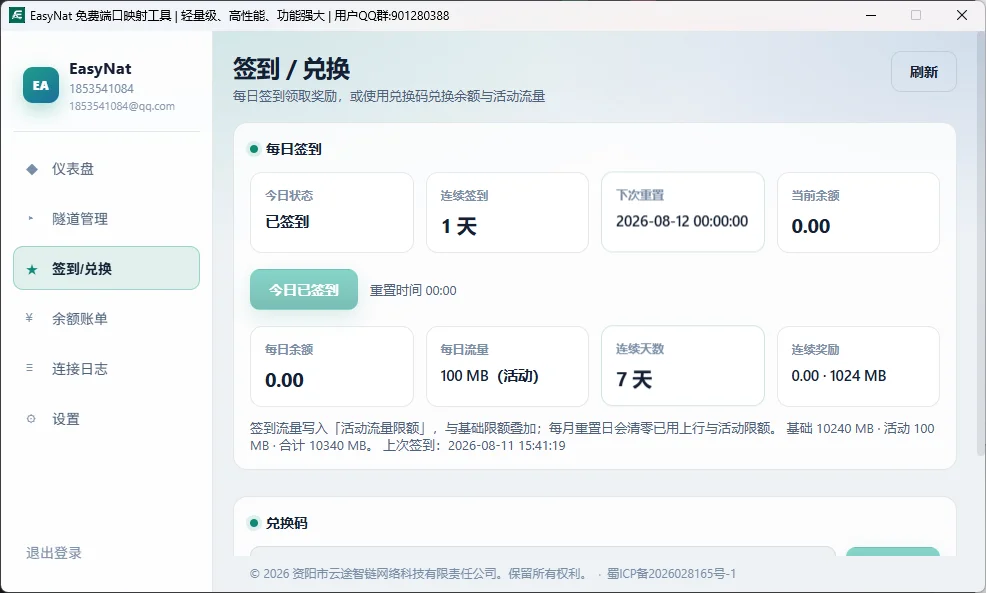Click the yen icon beside 余额账单
This screenshot has height=593, width=986.
pos(29,318)
